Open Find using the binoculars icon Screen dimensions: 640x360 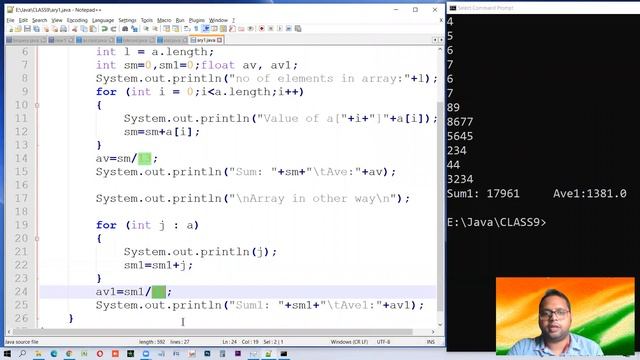coord(125,29)
